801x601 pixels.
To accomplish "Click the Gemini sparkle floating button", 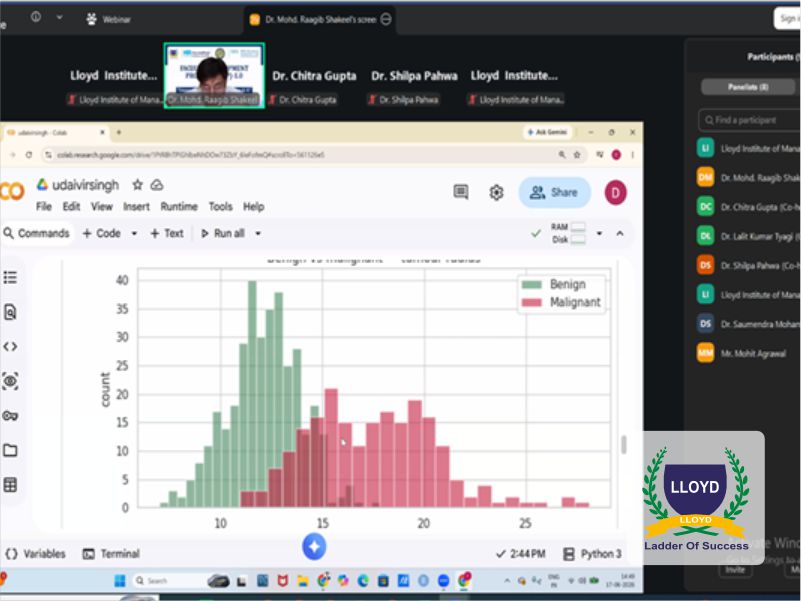I will click(314, 546).
